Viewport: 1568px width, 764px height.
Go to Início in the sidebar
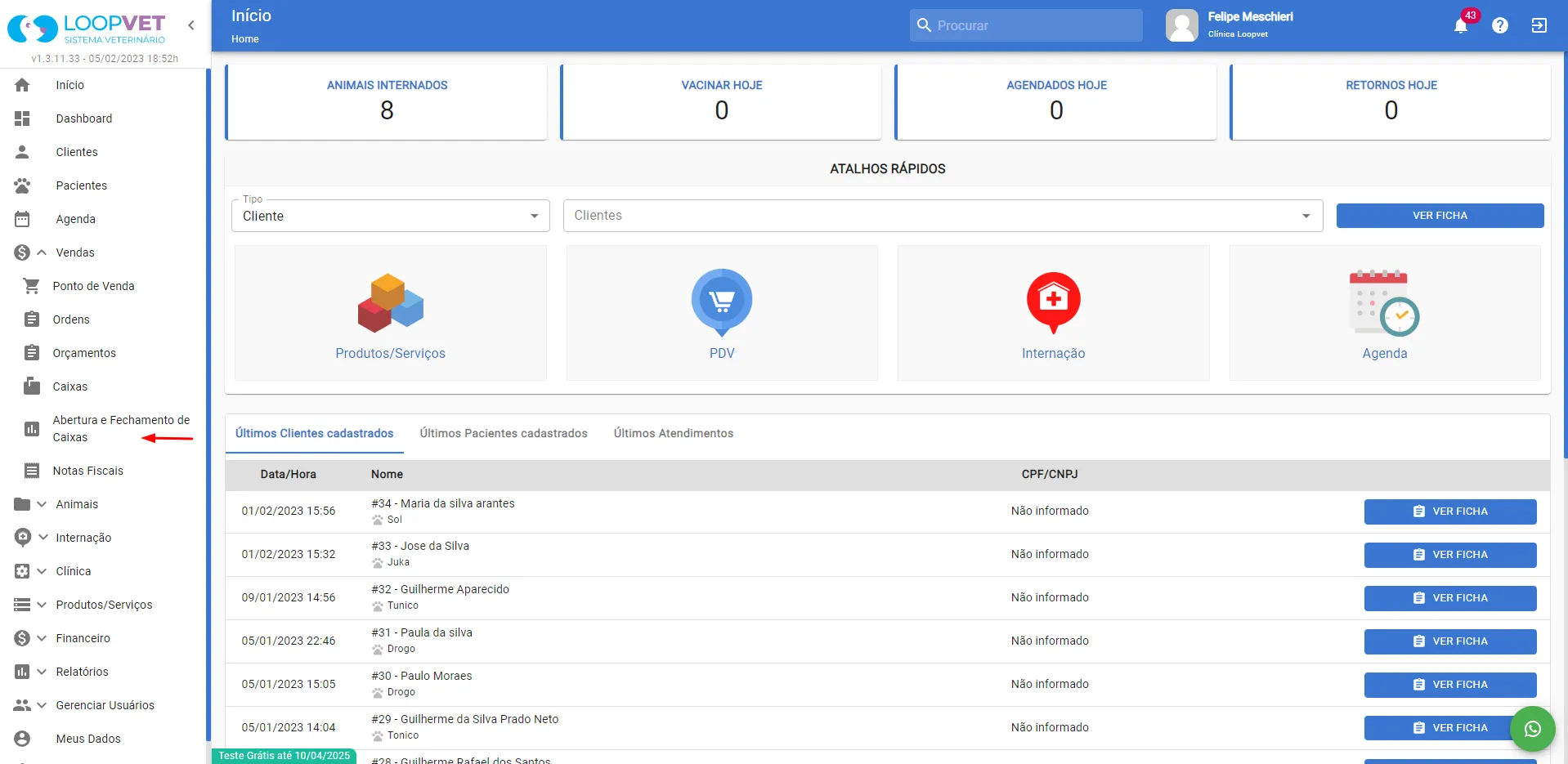tap(103, 85)
